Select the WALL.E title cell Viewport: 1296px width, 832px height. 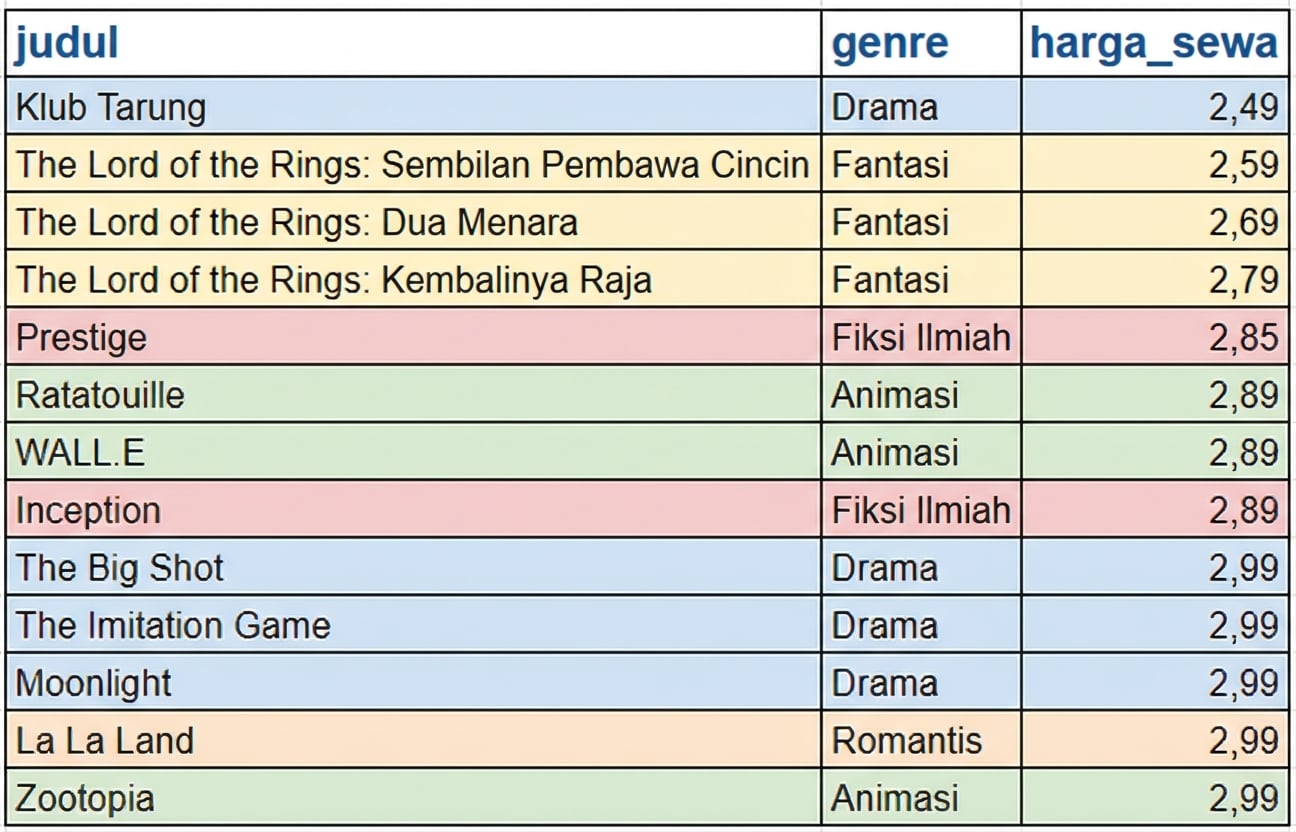point(80,453)
